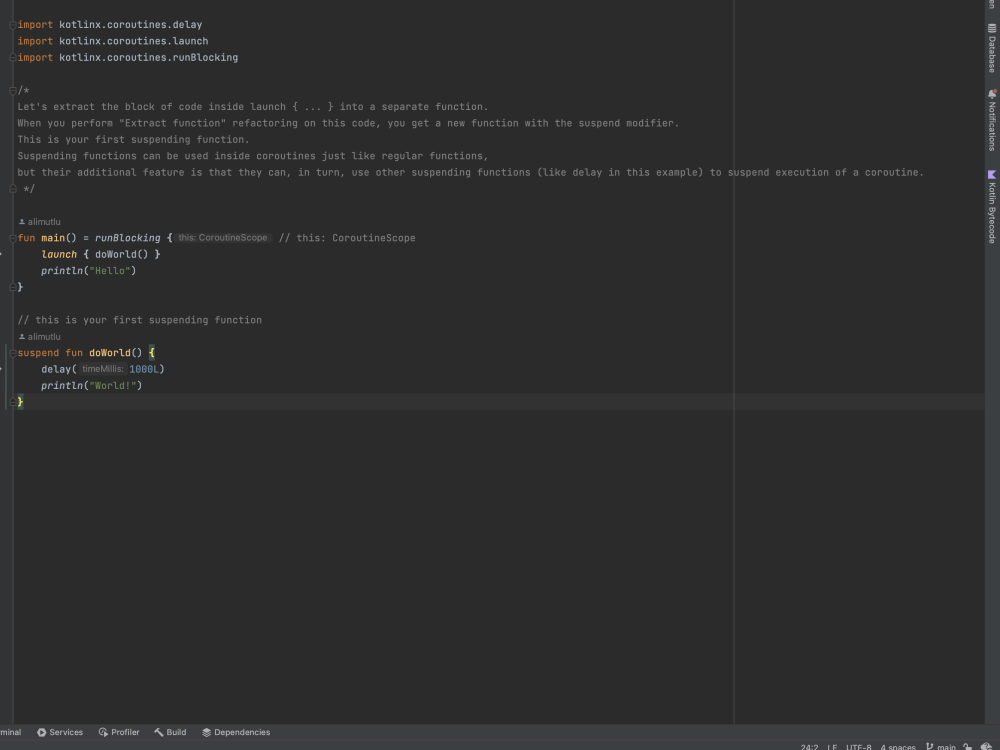The image size is (1000, 750).
Task: Open the 4 spaces indentation settings
Action: (x=898, y=747)
